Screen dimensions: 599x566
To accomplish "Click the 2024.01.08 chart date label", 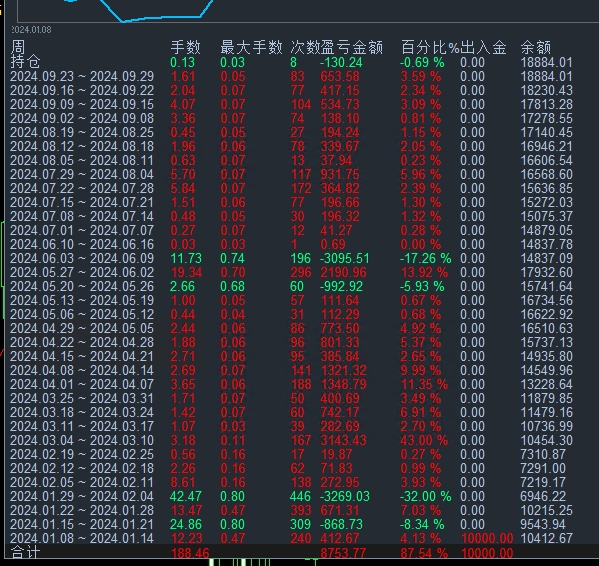I will (x=31, y=30).
